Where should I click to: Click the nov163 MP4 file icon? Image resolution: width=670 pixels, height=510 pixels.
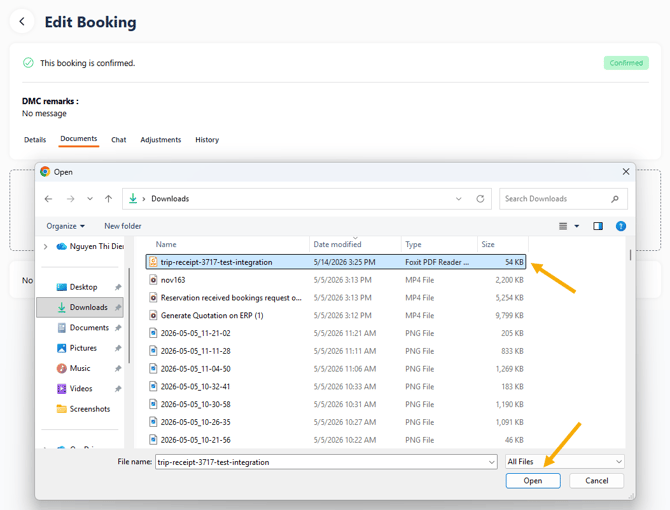click(x=153, y=280)
